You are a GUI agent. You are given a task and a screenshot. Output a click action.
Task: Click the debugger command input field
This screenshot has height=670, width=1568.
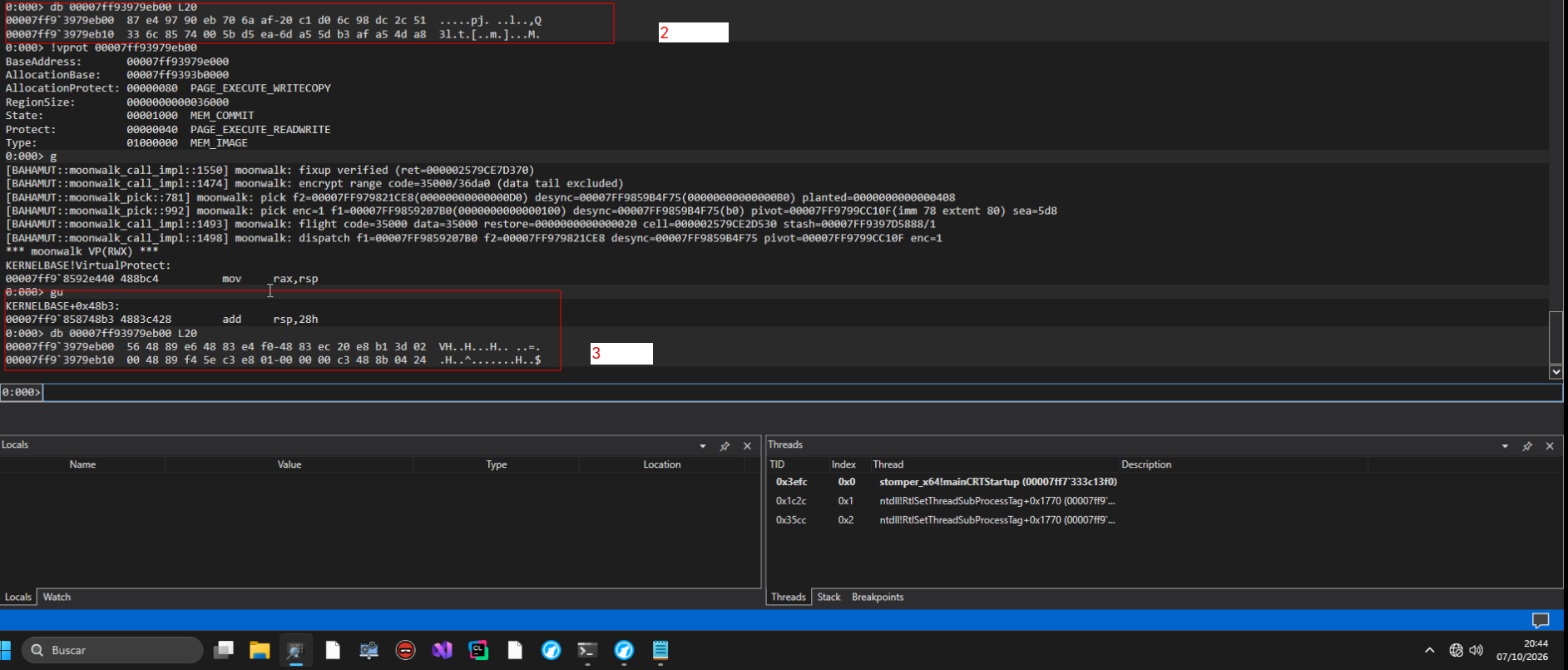pyautogui.click(x=802, y=392)
